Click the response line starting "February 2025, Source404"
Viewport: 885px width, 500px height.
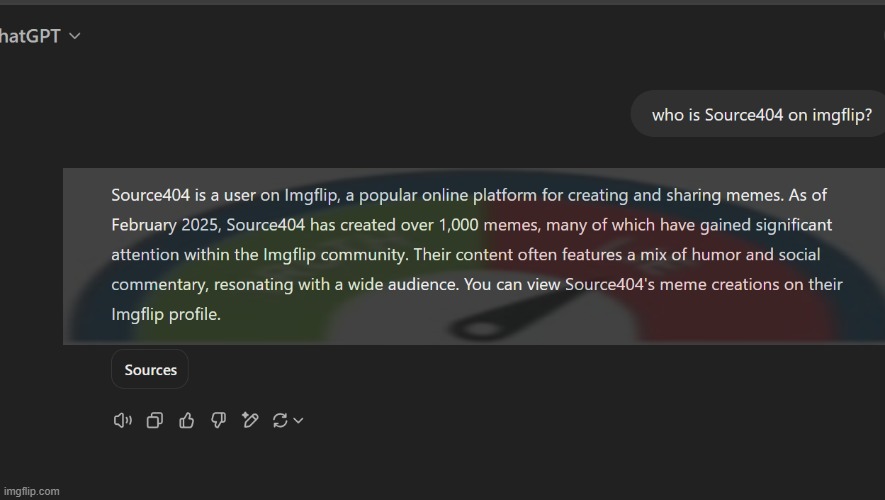click(x=471, y=225)
